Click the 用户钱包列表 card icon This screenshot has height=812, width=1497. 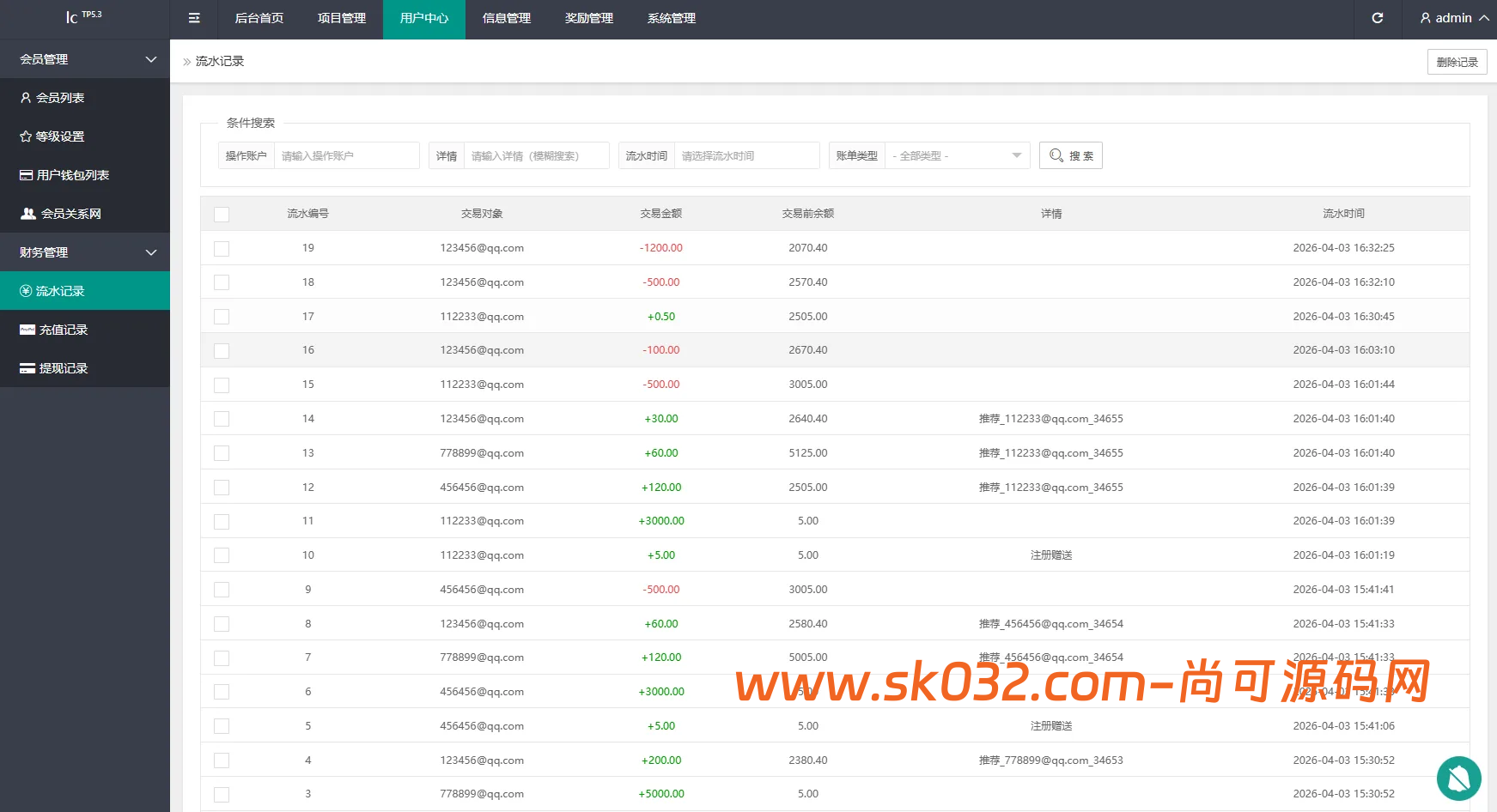[27, 175]
